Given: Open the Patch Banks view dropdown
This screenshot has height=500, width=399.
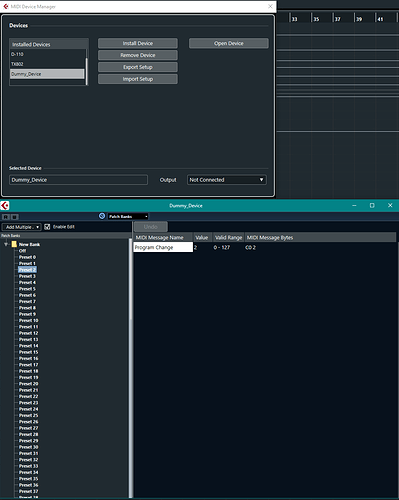Looking at the screenshot, I should coord(128,217).
